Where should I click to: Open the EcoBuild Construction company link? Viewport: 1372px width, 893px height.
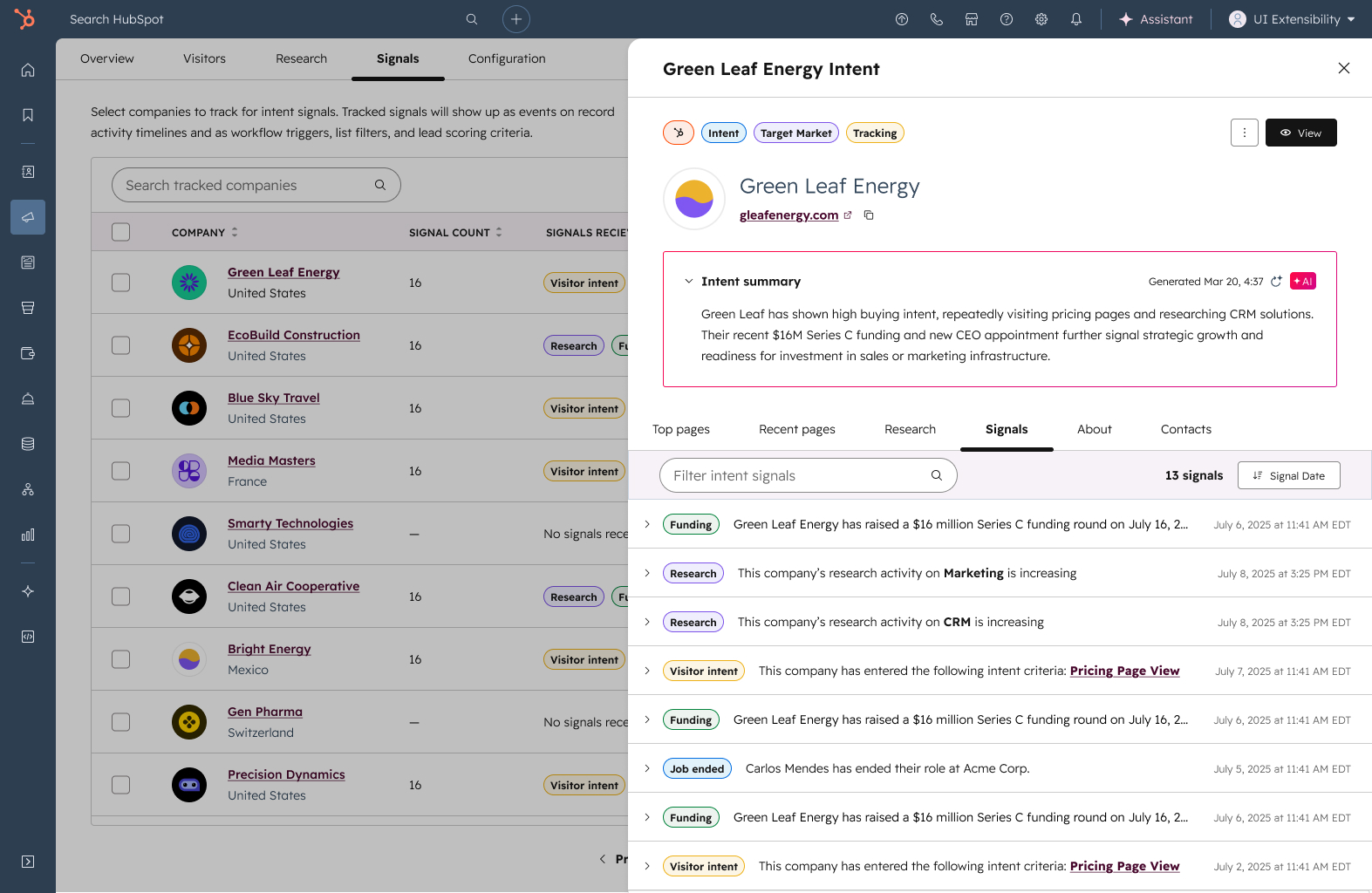294,335
